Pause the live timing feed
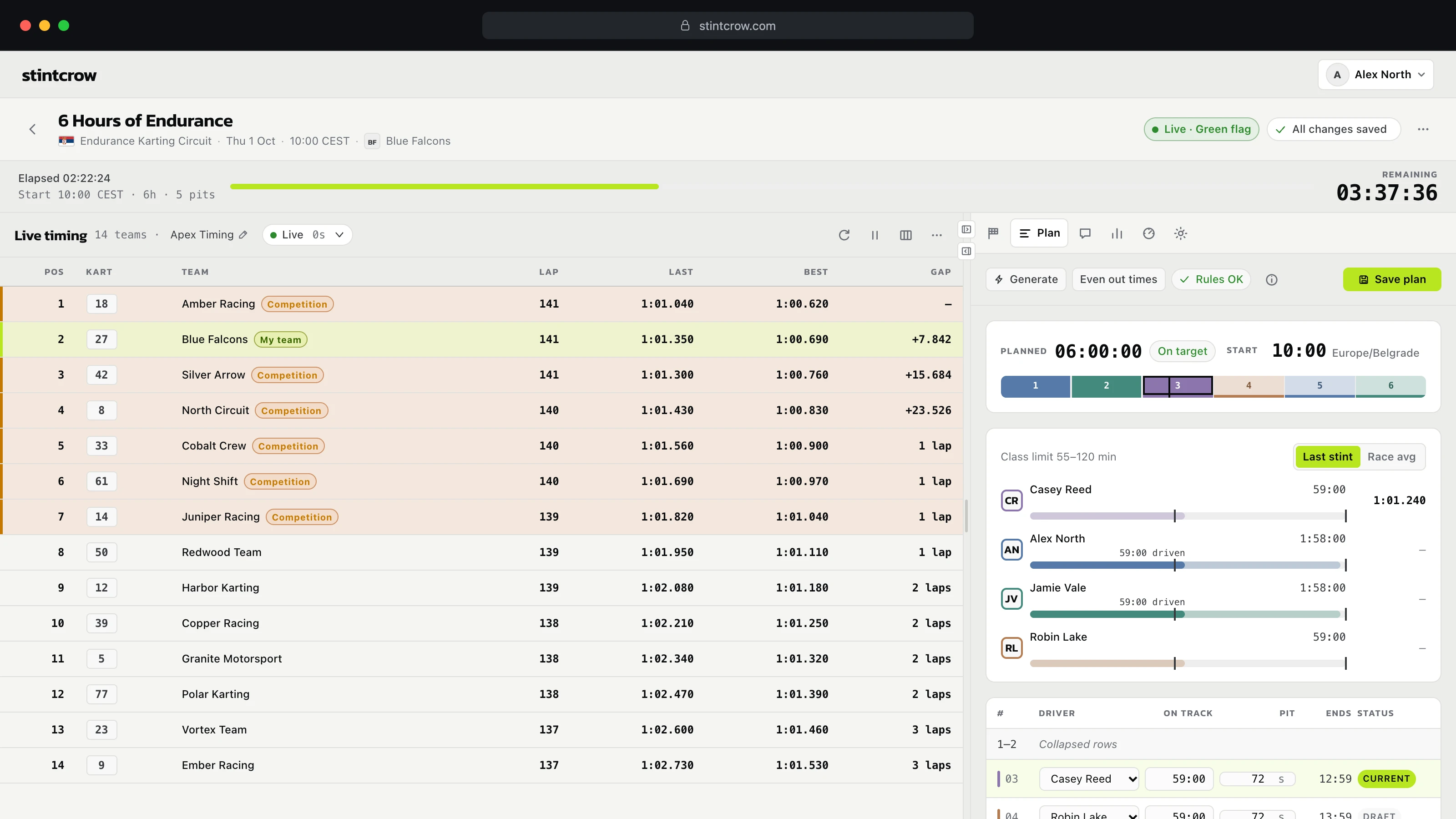Screen dimensions: 1456x819 pyautogui.click(x=875, y=235)
